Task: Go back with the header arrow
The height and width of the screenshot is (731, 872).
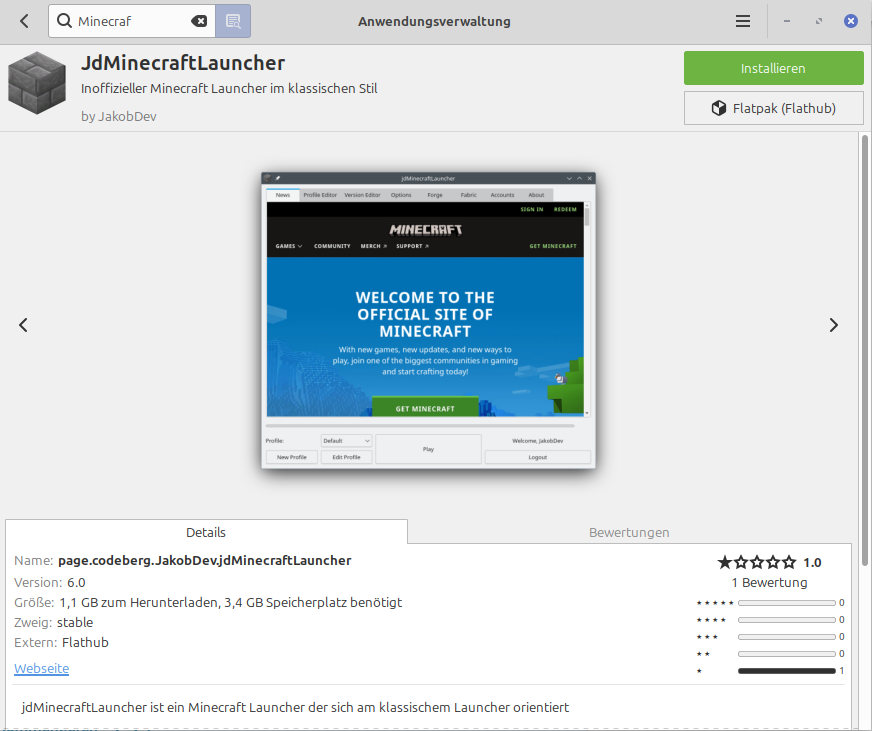Action: tap(24, 21)
